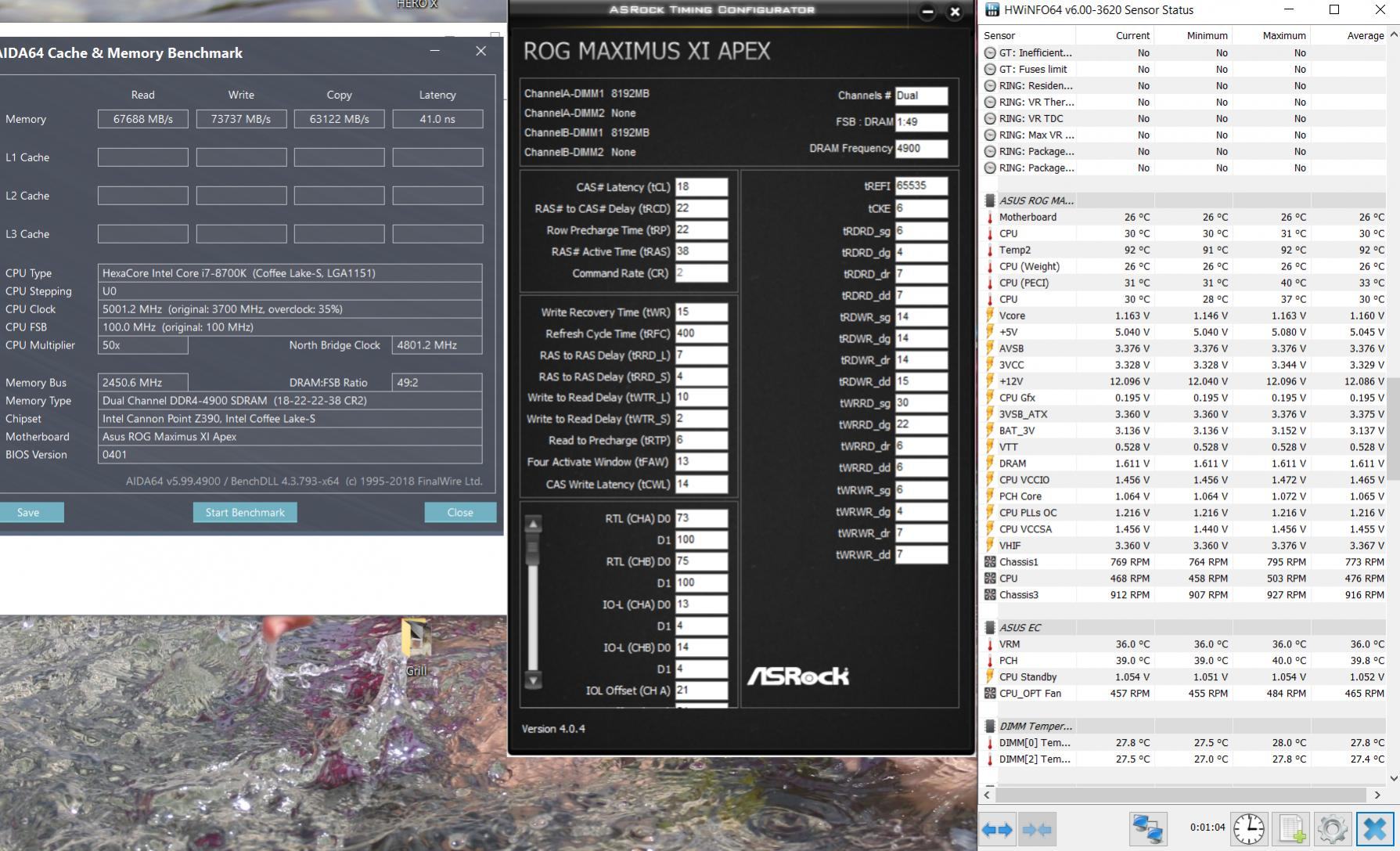Click the Minimum column header in HWiNFO
The width and height of the screenshot is (1400, 851).
(x=1193, y=35)
